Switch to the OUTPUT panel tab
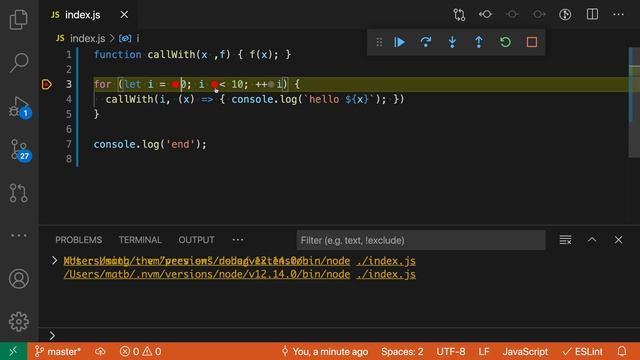Screen dimensions: 640x360 pos(196,240)
